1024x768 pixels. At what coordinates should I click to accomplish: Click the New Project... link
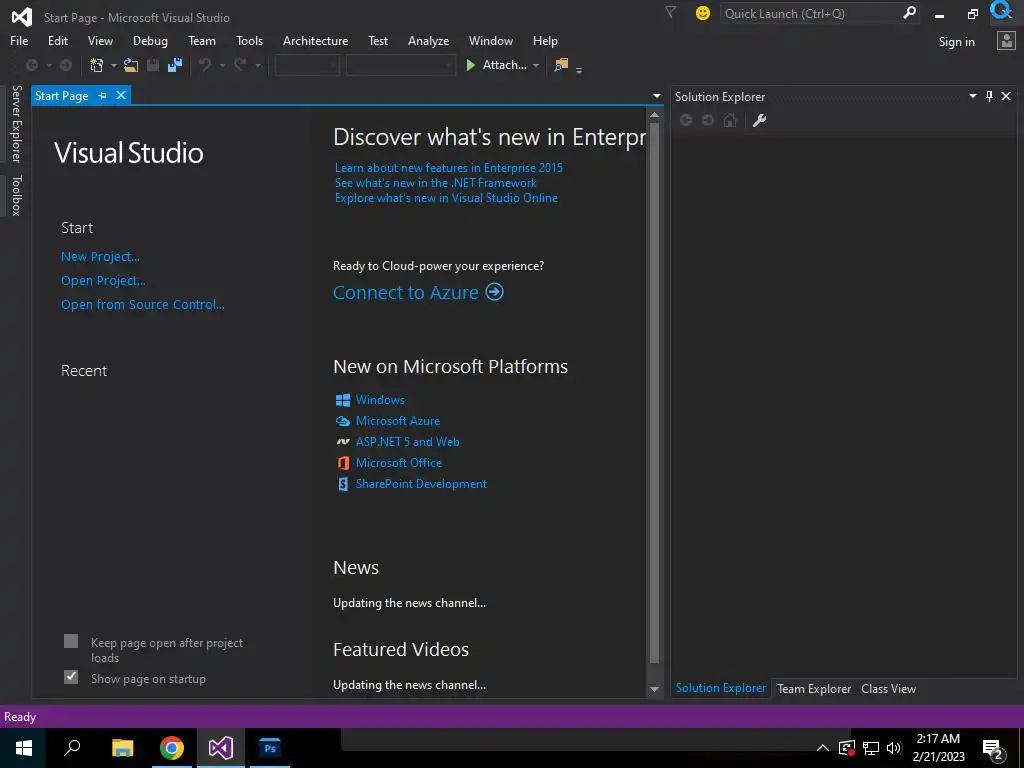click(x=101, y=257)
